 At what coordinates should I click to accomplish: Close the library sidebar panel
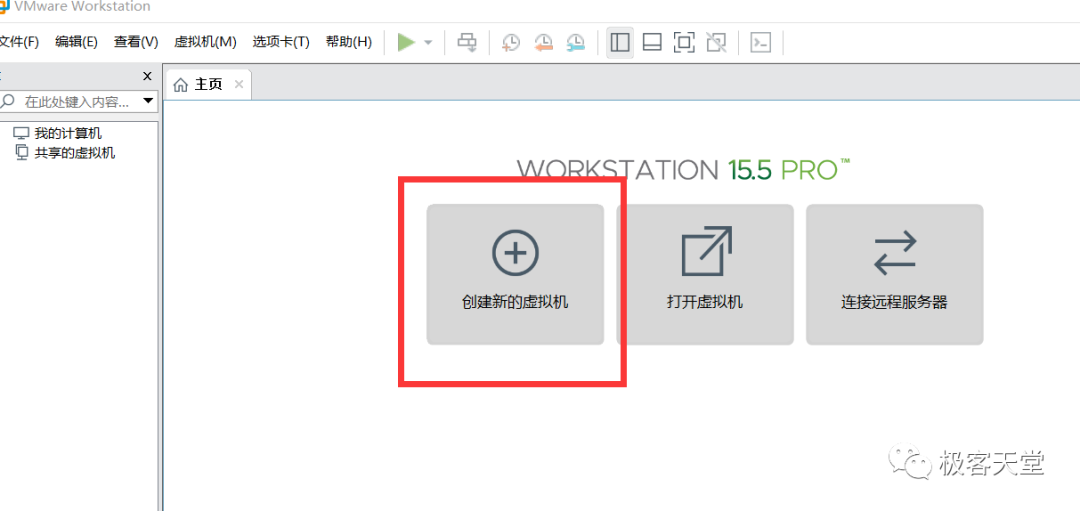147,76
